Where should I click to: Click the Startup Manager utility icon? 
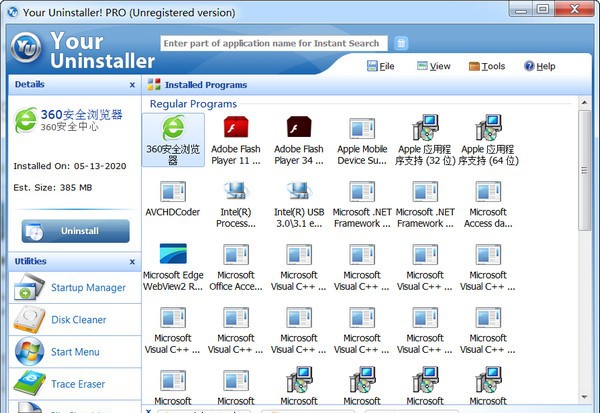(29, 287)
